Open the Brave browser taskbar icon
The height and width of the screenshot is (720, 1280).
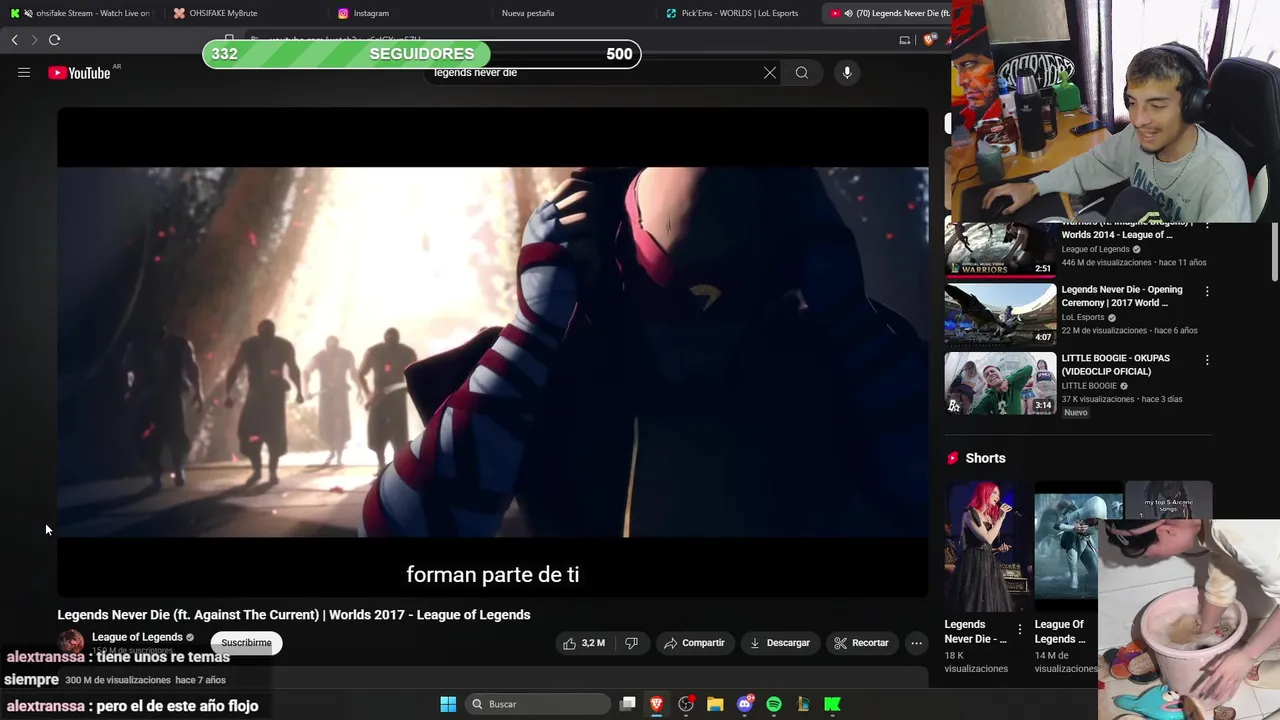tap(657, 704)
